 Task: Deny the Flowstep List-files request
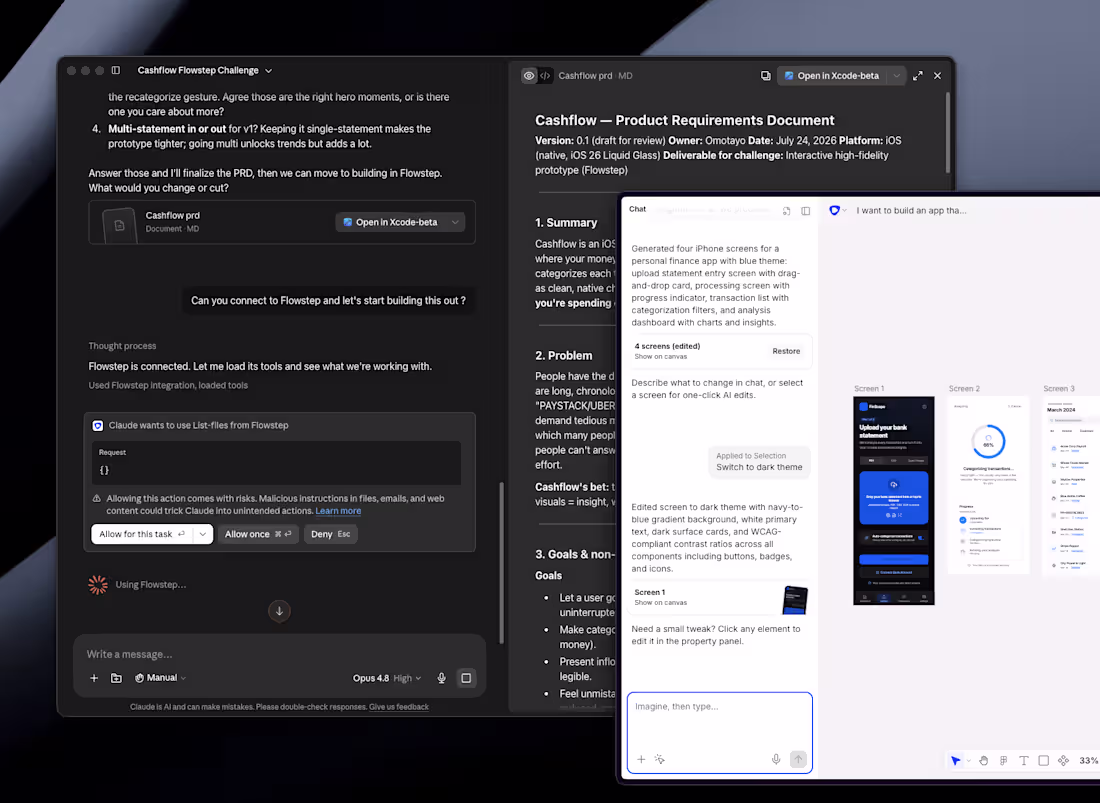[330, 534]
